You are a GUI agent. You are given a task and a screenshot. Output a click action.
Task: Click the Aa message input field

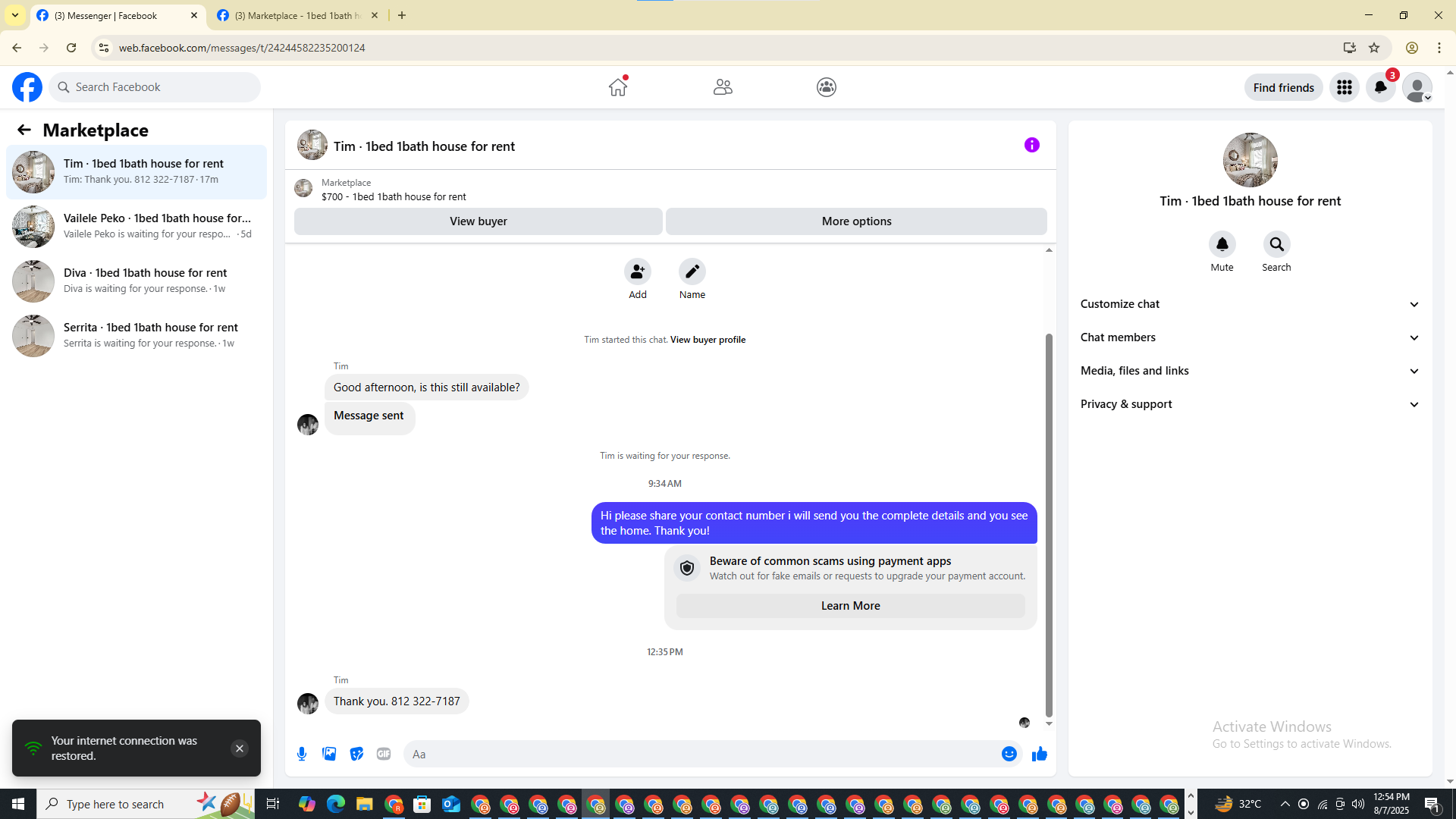coord(698,754)
